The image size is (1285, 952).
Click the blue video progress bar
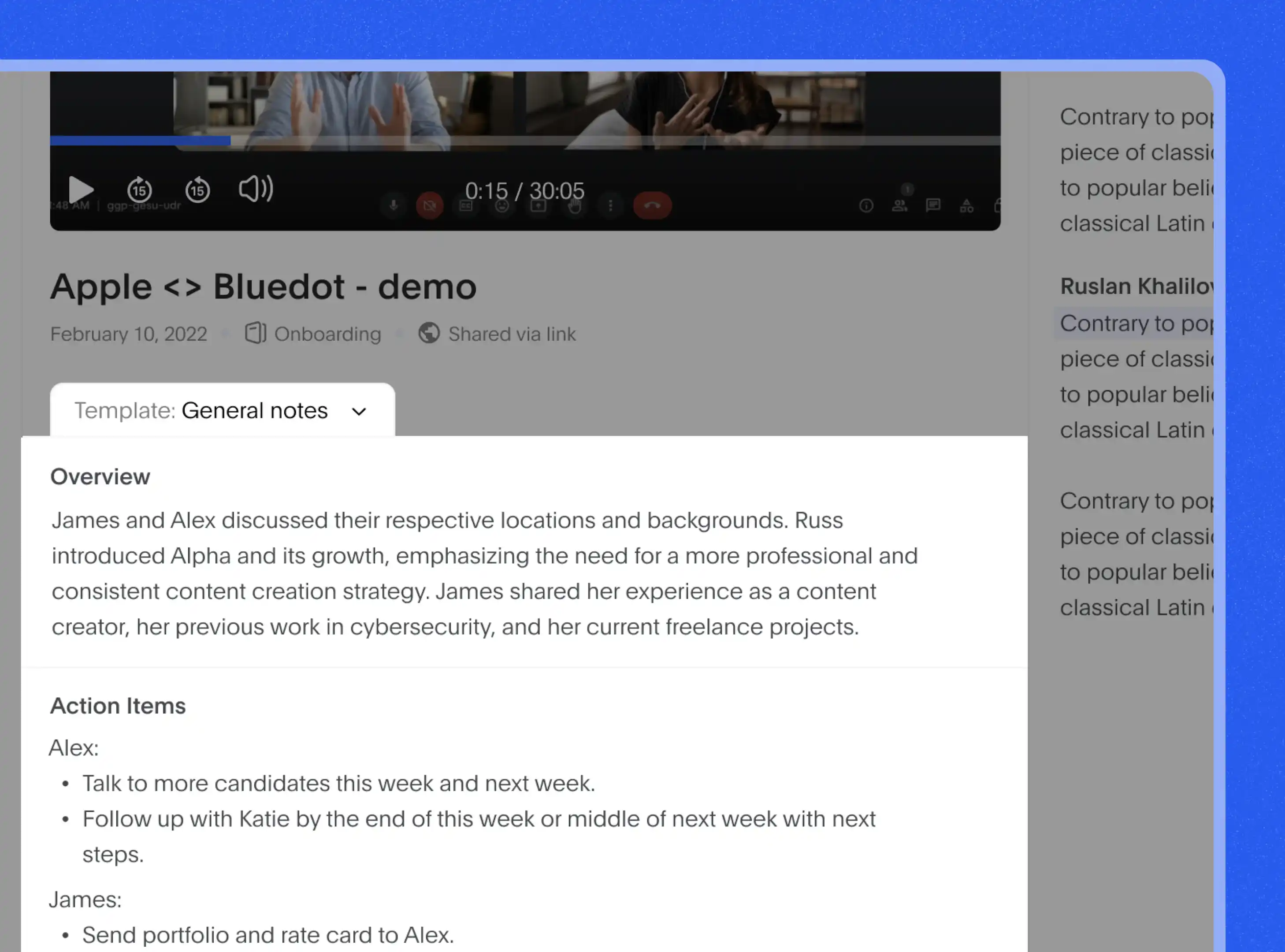(140, 140)
